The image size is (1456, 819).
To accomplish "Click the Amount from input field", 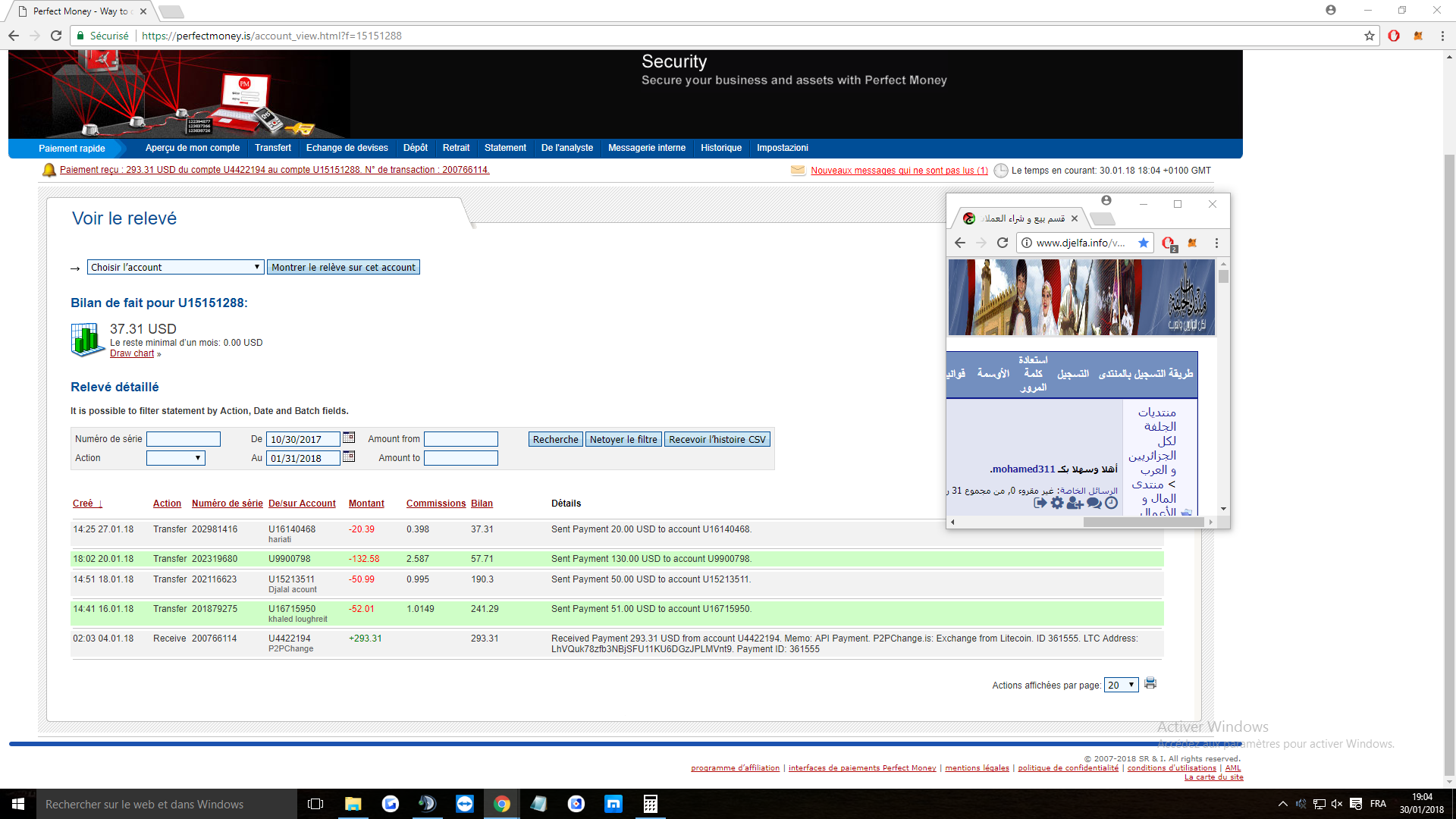I will (461, 439).
